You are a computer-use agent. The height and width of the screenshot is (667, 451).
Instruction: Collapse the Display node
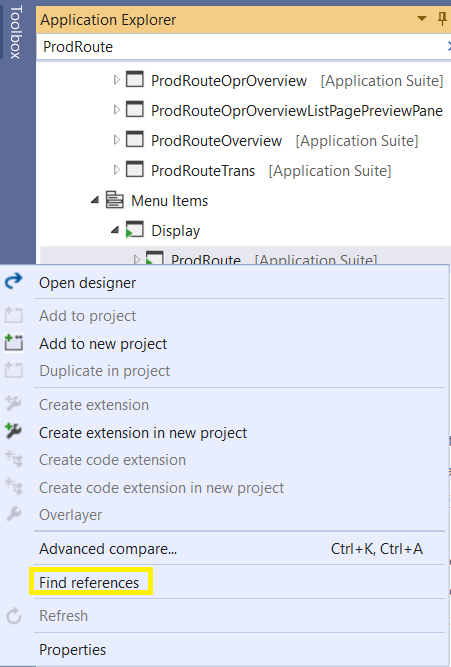pos(115,230)
